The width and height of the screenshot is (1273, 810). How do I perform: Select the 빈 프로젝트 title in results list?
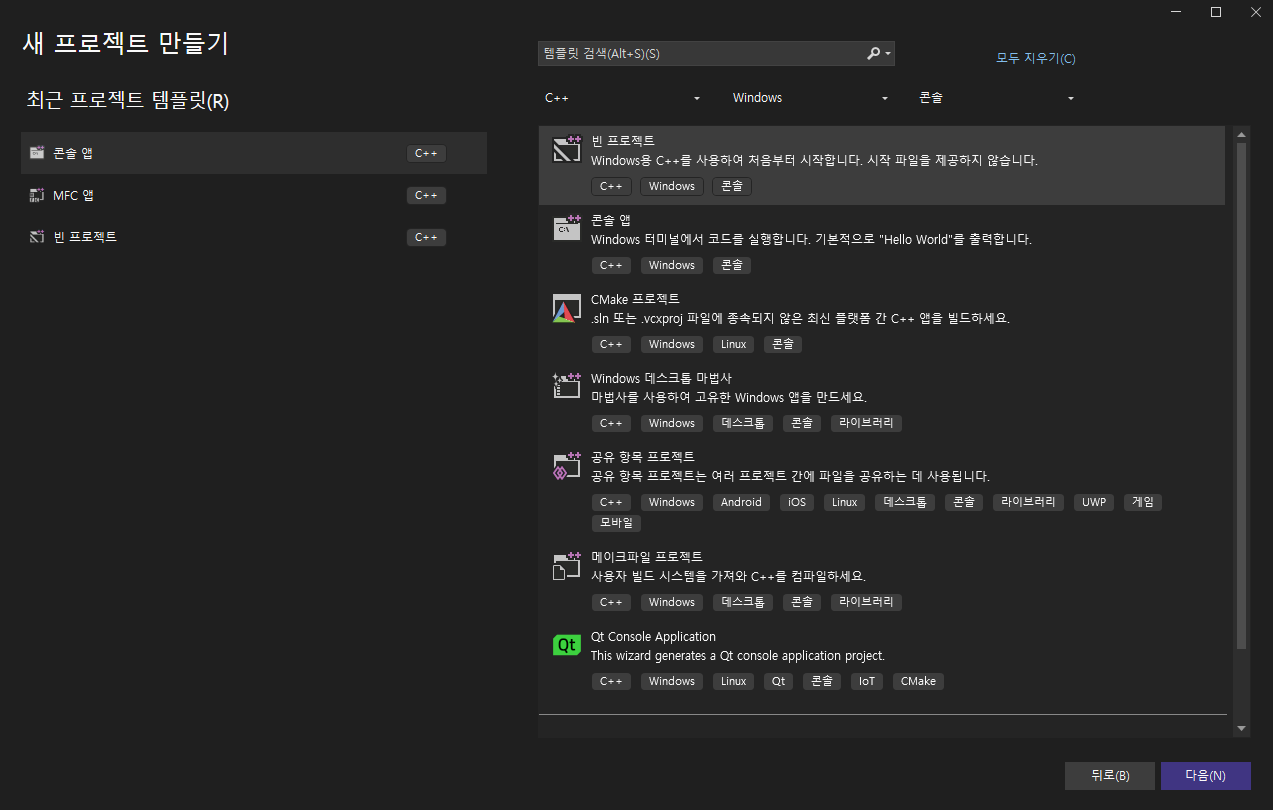pos(623,141)
